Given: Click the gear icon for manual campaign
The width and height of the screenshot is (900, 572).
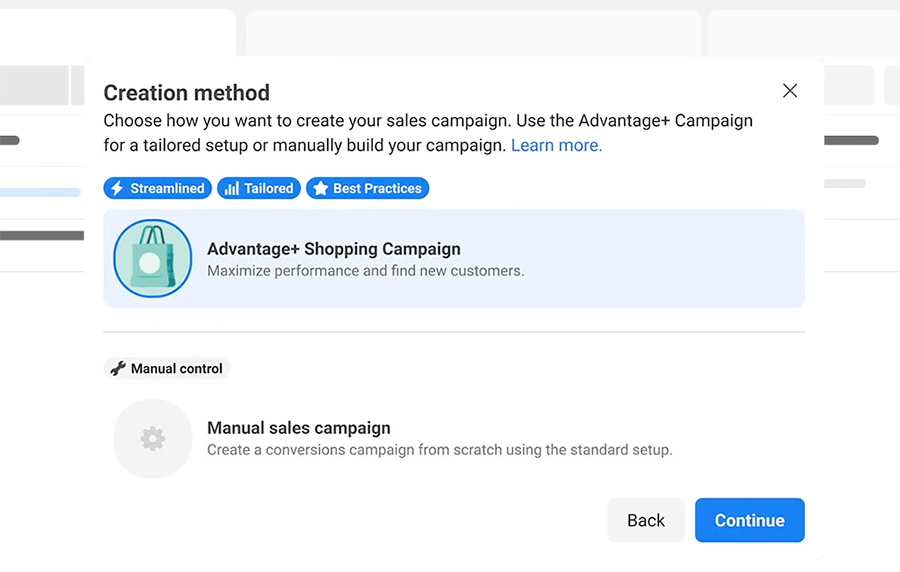Looking at the screenshot, I should click(153, 438).
